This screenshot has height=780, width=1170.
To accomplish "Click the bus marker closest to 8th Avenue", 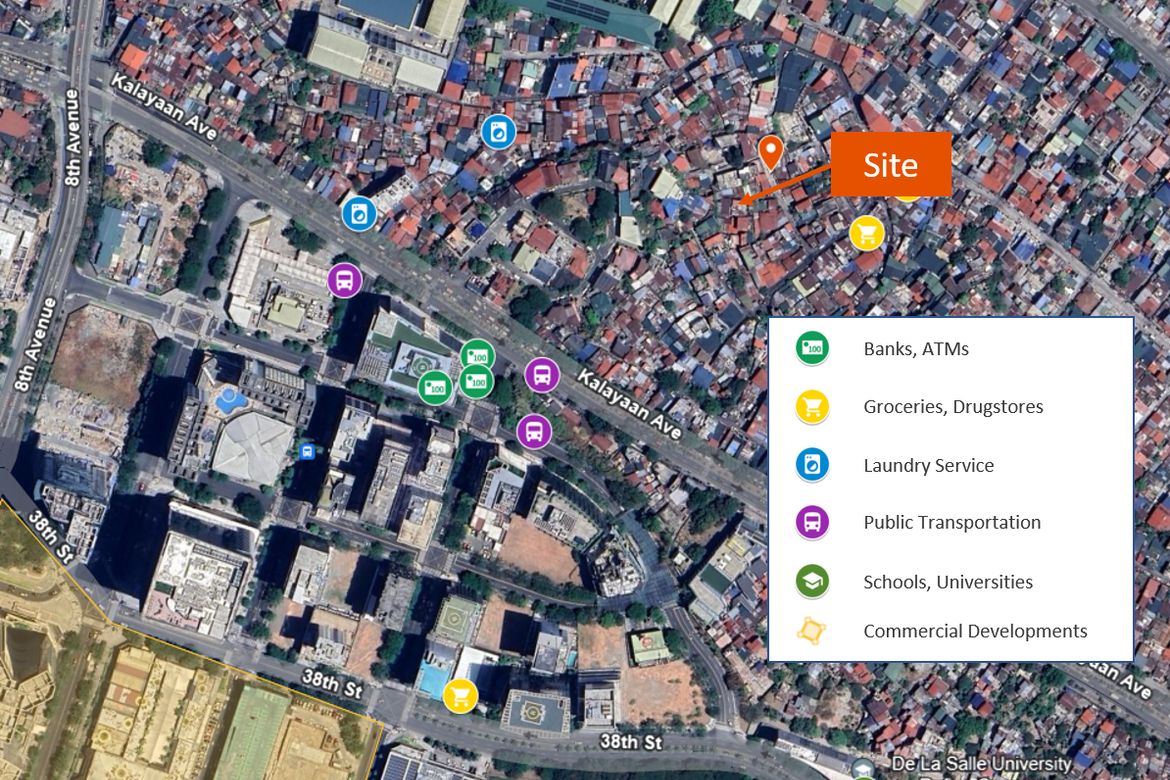I will [x=345, y=281].
